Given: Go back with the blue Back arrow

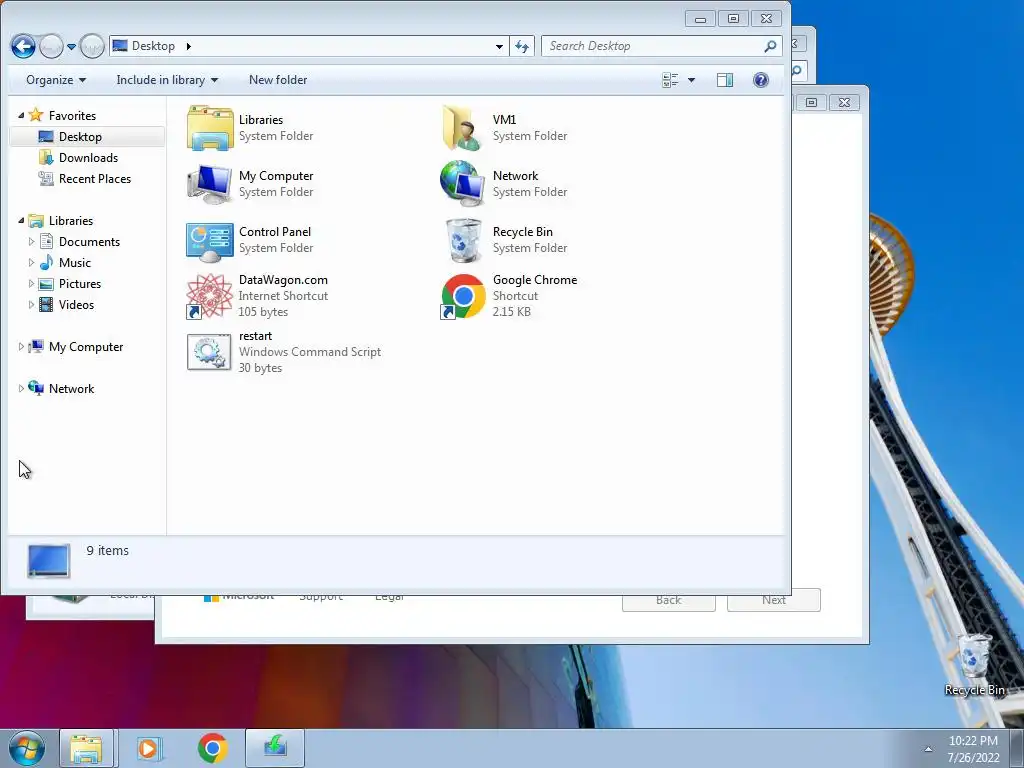Looking at the screenshot, I should pyautogui.click(x=24, y=46).
